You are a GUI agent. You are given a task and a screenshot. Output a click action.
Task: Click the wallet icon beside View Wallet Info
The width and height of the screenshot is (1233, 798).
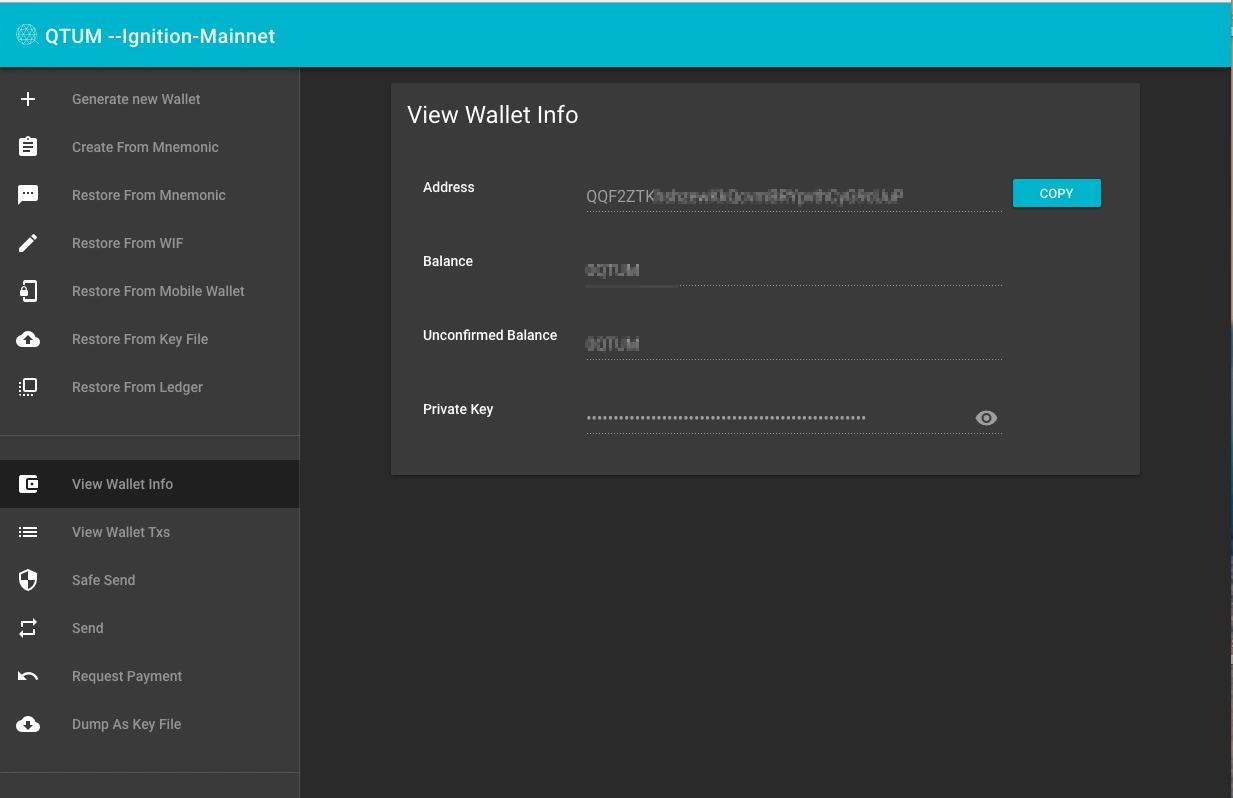point(28,484)
